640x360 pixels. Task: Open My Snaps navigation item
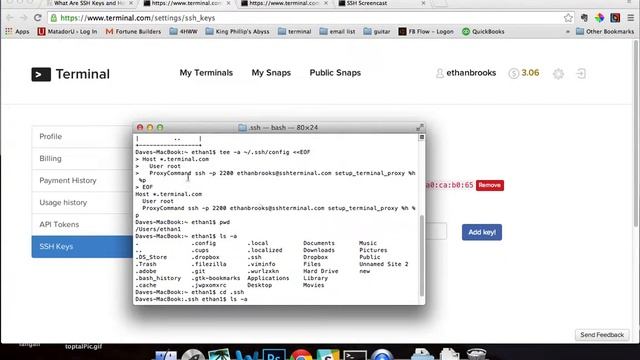pos(271,73)
